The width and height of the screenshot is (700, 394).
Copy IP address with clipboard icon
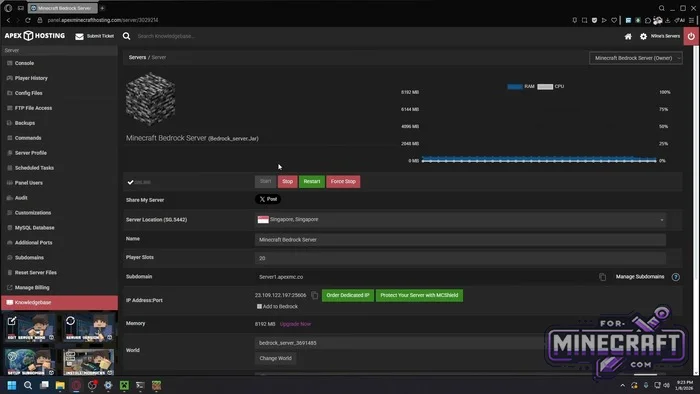pos(314,295)
